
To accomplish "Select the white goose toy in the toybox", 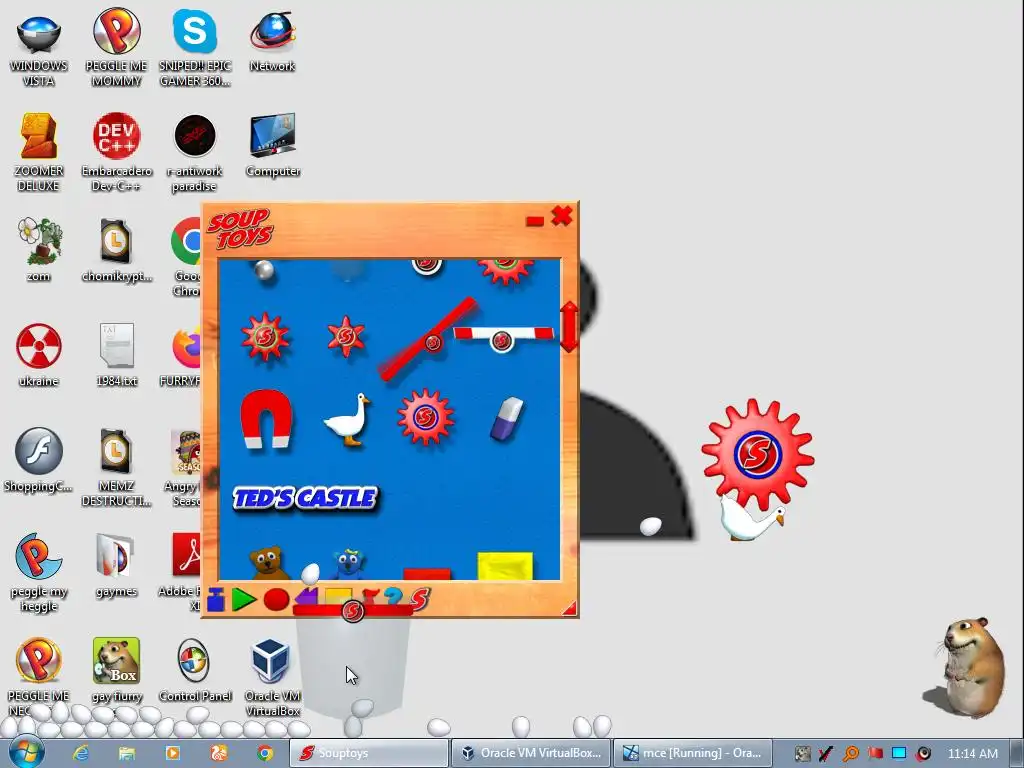I will click(x=347, y=419).
